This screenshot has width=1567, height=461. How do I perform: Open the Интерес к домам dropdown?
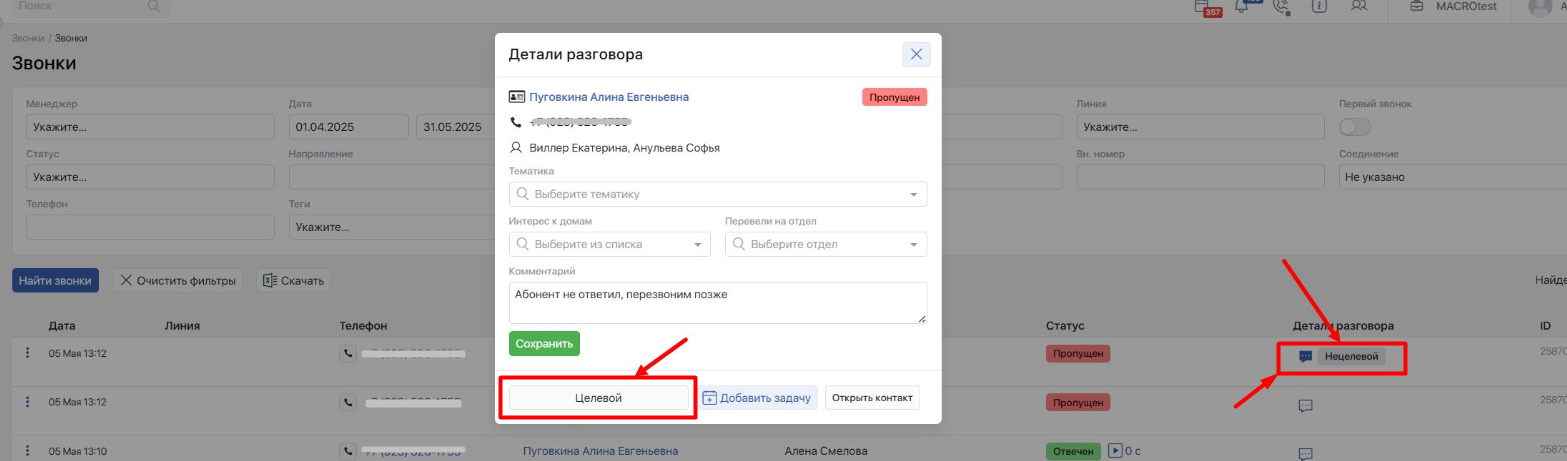point(610,244)
